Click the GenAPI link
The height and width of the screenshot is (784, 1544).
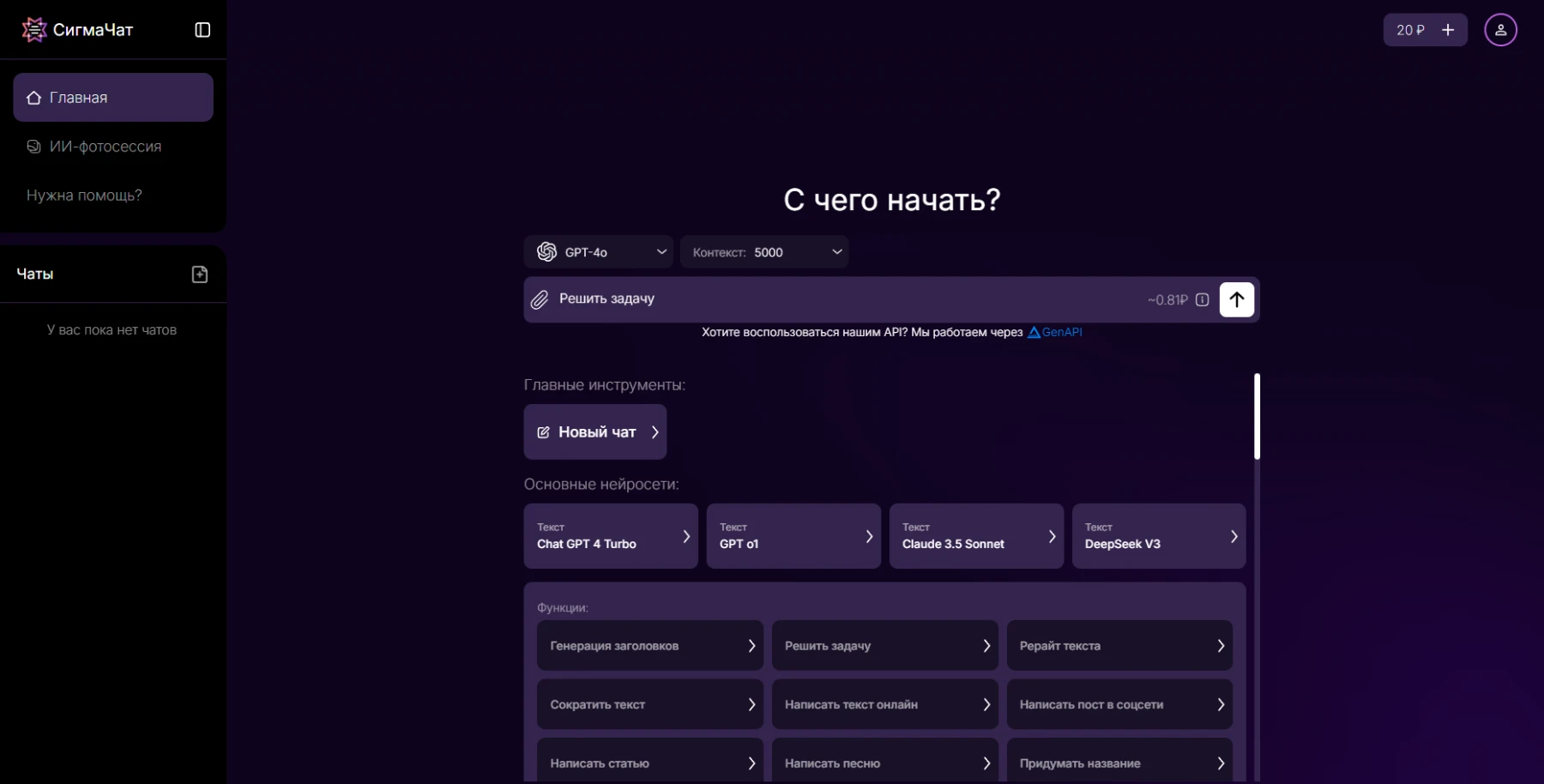pos(1061,333)
